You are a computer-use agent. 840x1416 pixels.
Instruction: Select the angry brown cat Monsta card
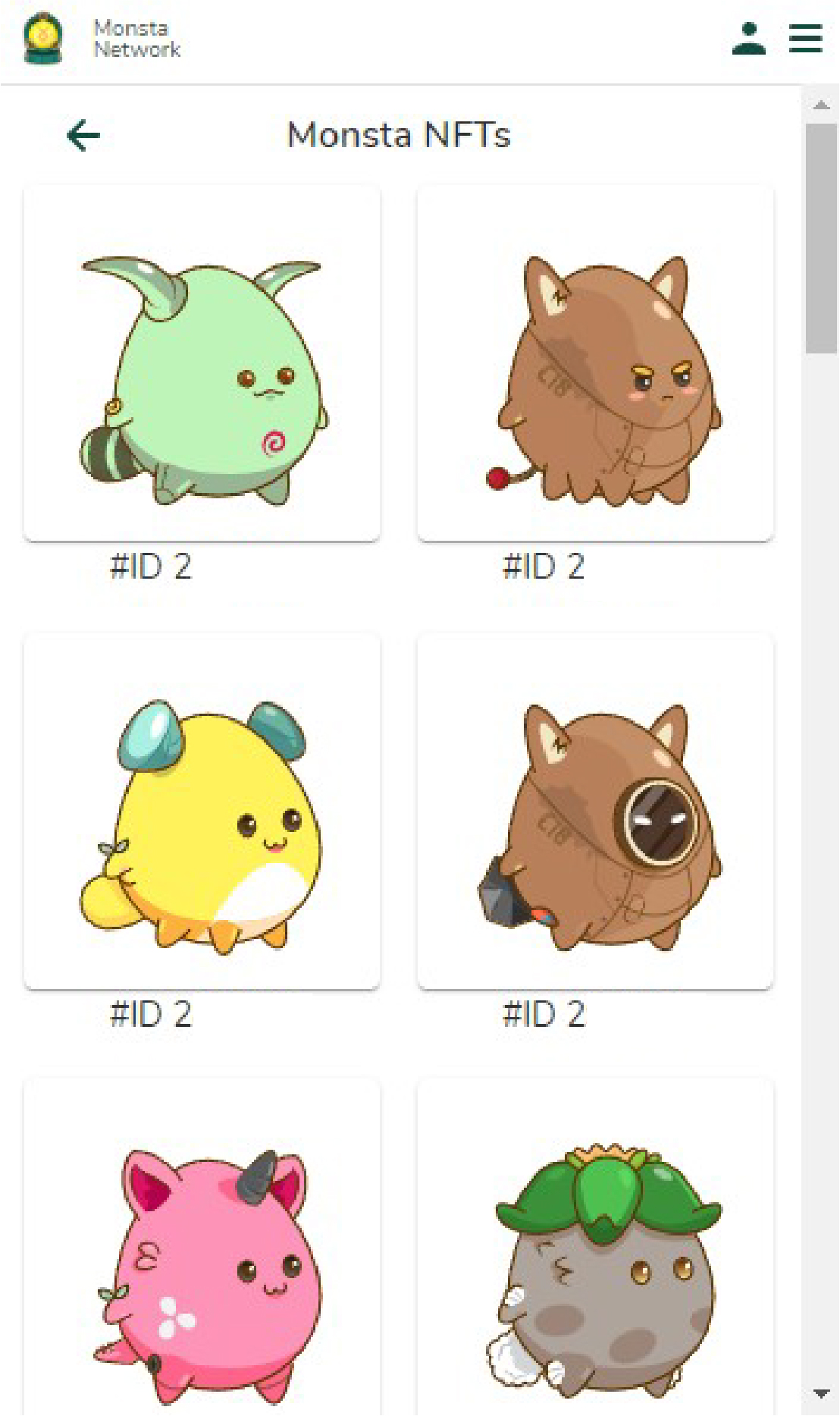tap(595, 363)
